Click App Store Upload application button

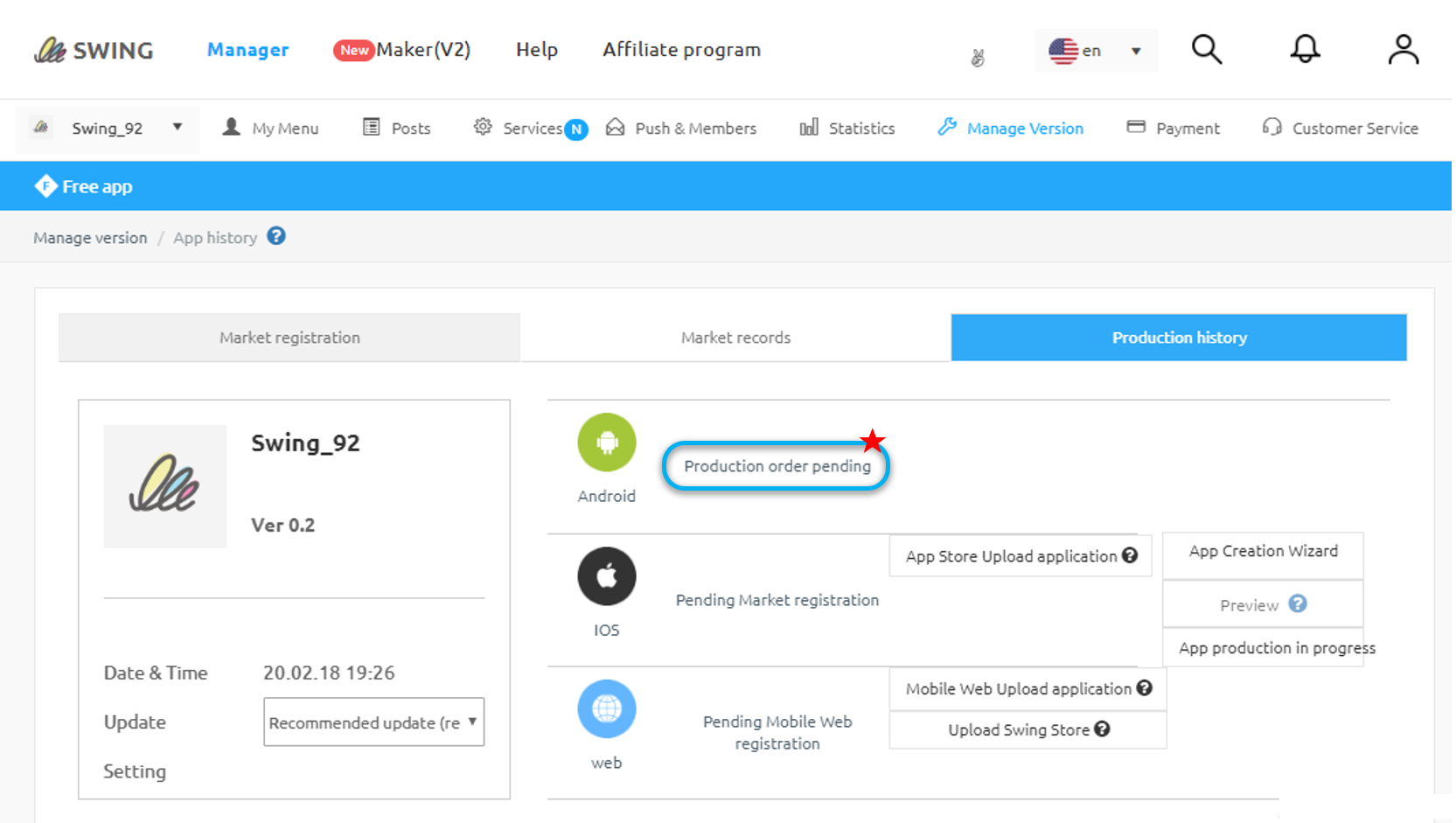point(1020,556)
